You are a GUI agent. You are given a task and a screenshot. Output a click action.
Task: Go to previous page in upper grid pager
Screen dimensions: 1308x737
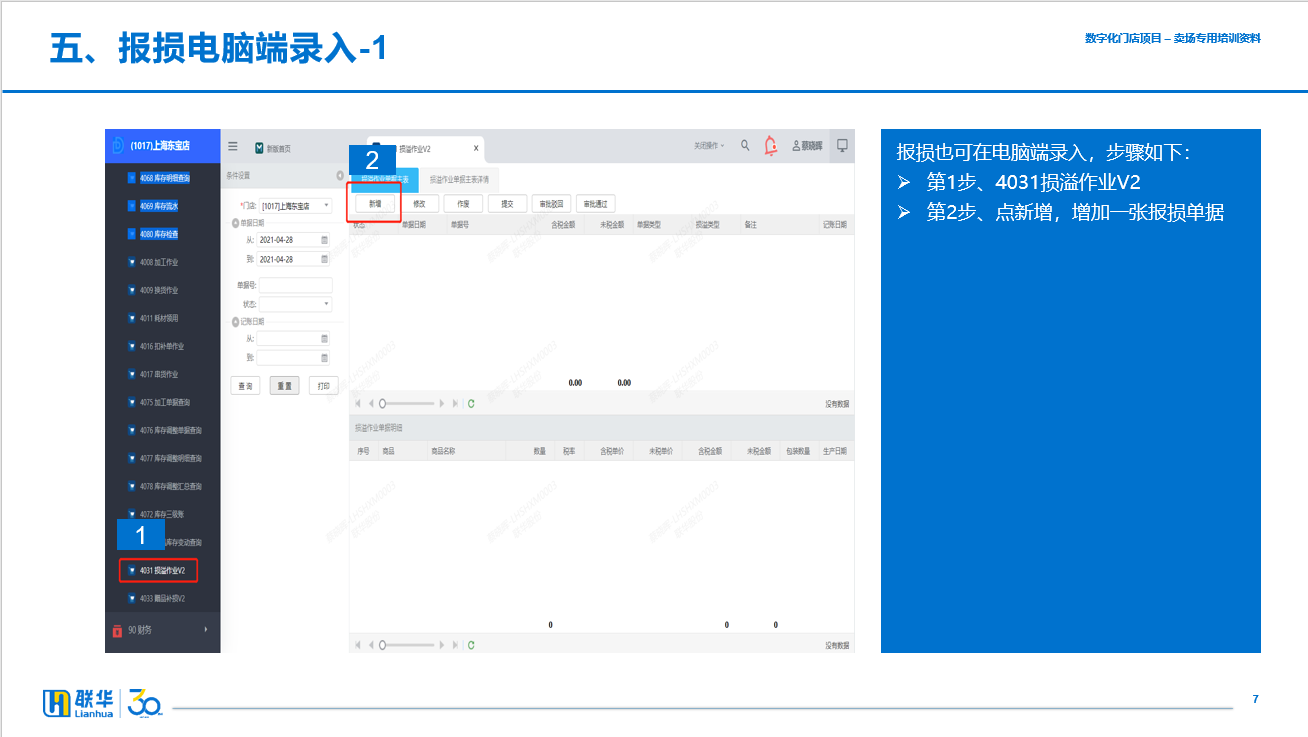tap(370, 403)
